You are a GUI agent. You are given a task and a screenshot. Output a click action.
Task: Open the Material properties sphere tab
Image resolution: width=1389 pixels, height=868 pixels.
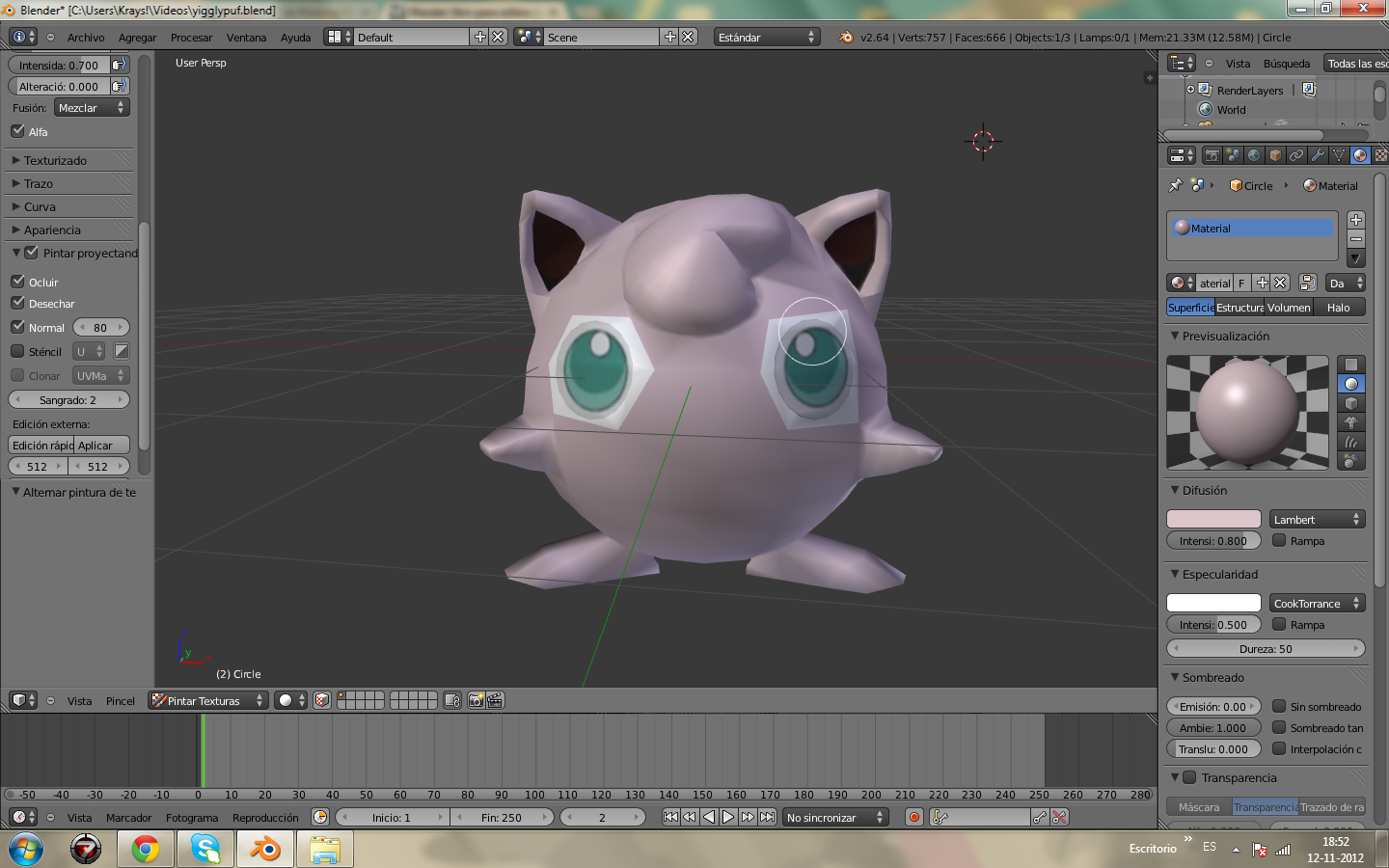point(1360,155)
